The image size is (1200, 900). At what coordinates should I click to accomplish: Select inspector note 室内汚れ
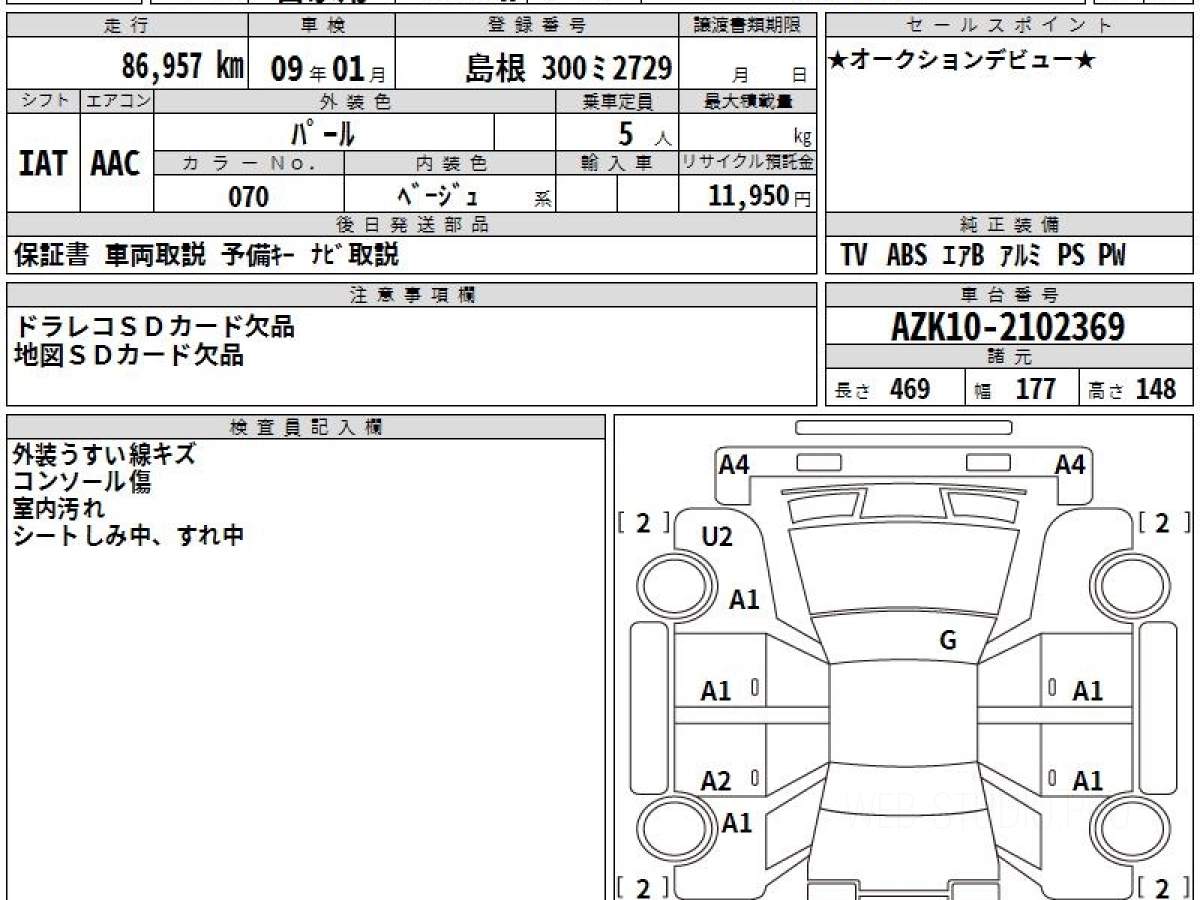59,508
